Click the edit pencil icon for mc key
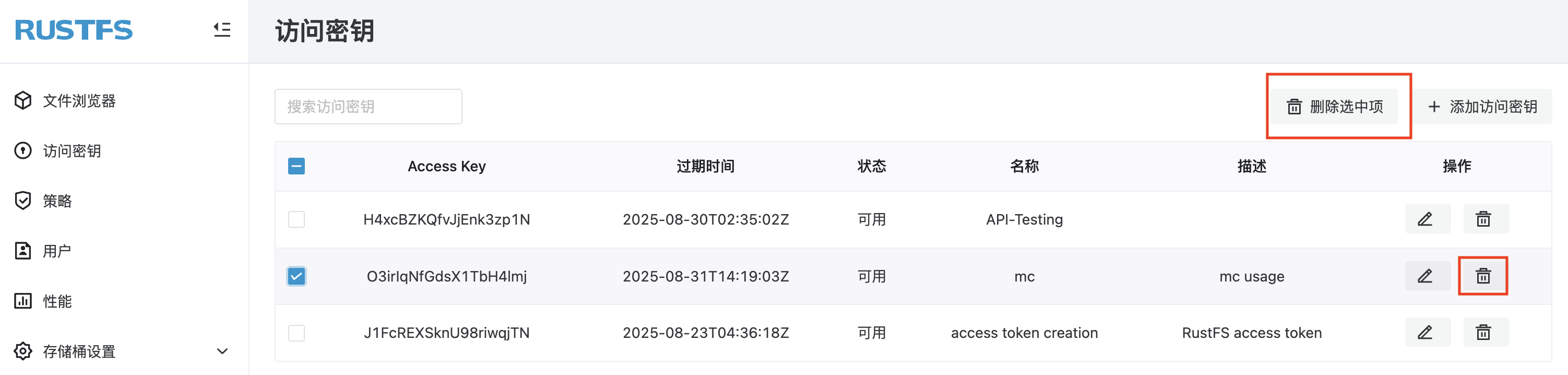 point(1427,276)
